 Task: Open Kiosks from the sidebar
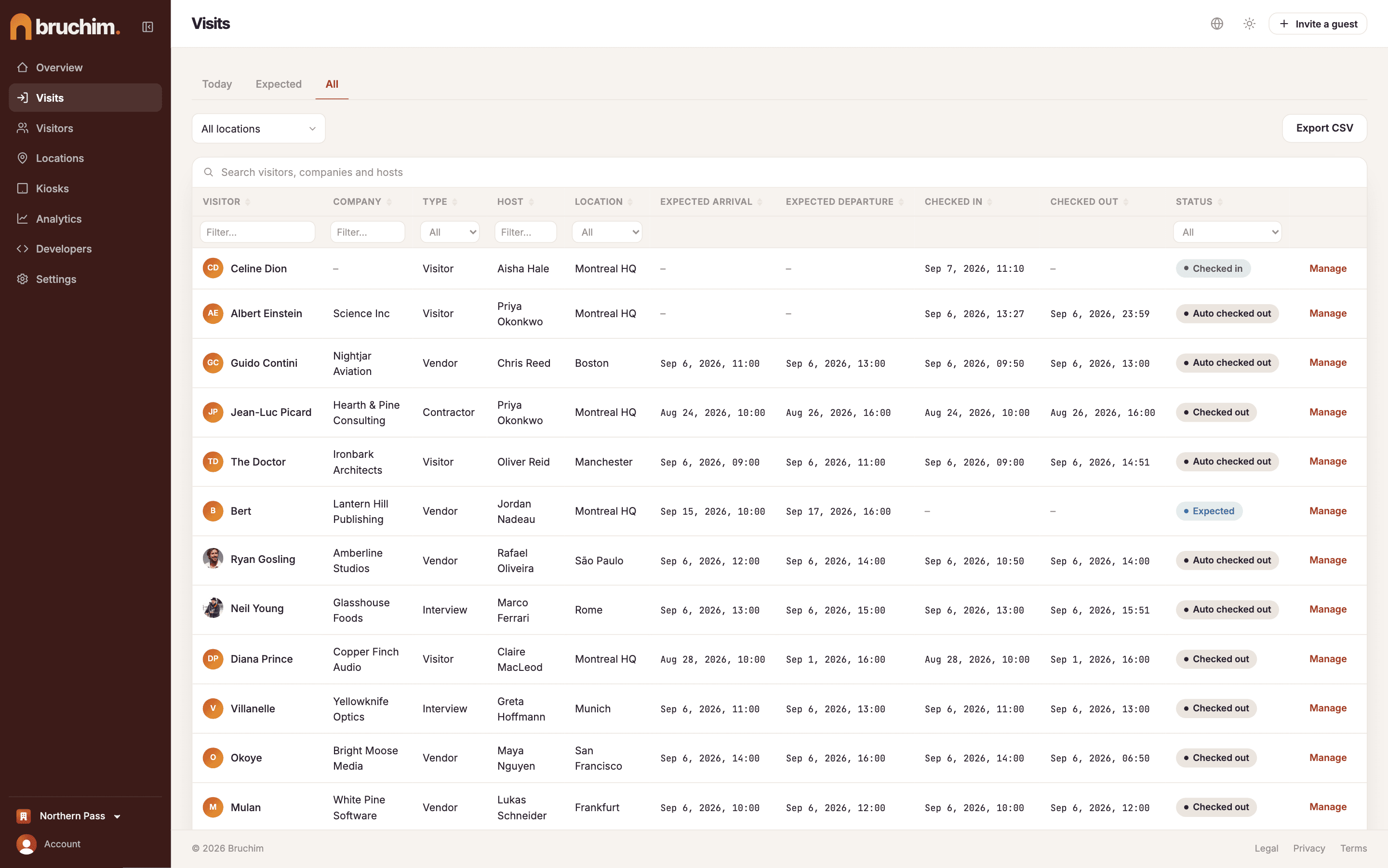85,188
